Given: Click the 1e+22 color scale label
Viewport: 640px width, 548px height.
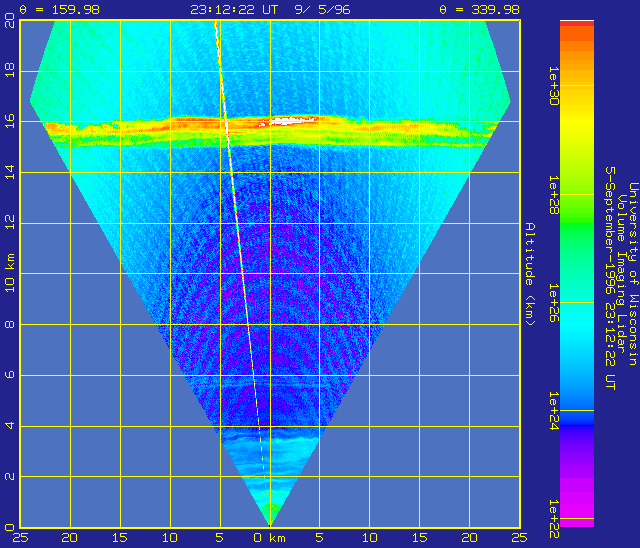Looking at the screenshot, I should [553, 519].
